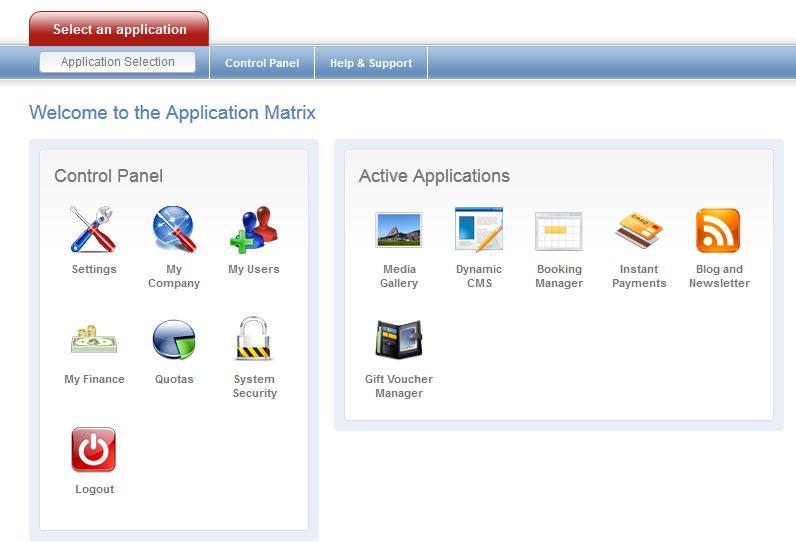Launch the Media Gallery application icon
The height and width of the screenshot is (542, 796).
pyautogui.click(x=399, y=230)
